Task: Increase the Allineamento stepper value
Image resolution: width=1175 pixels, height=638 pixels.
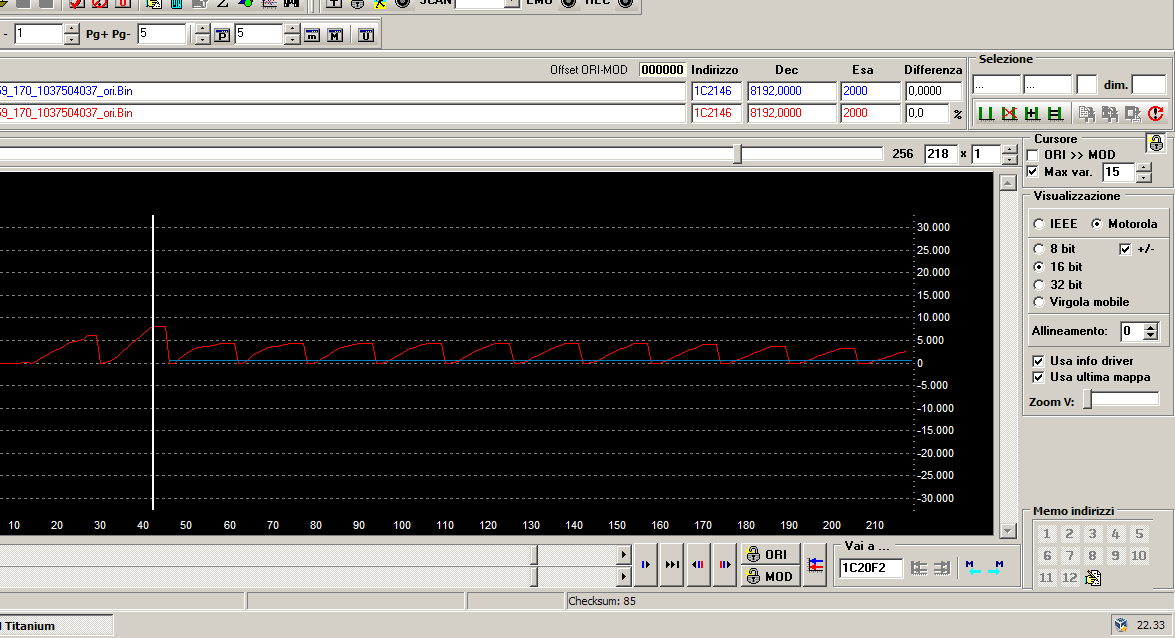Action: (1151, 326)
